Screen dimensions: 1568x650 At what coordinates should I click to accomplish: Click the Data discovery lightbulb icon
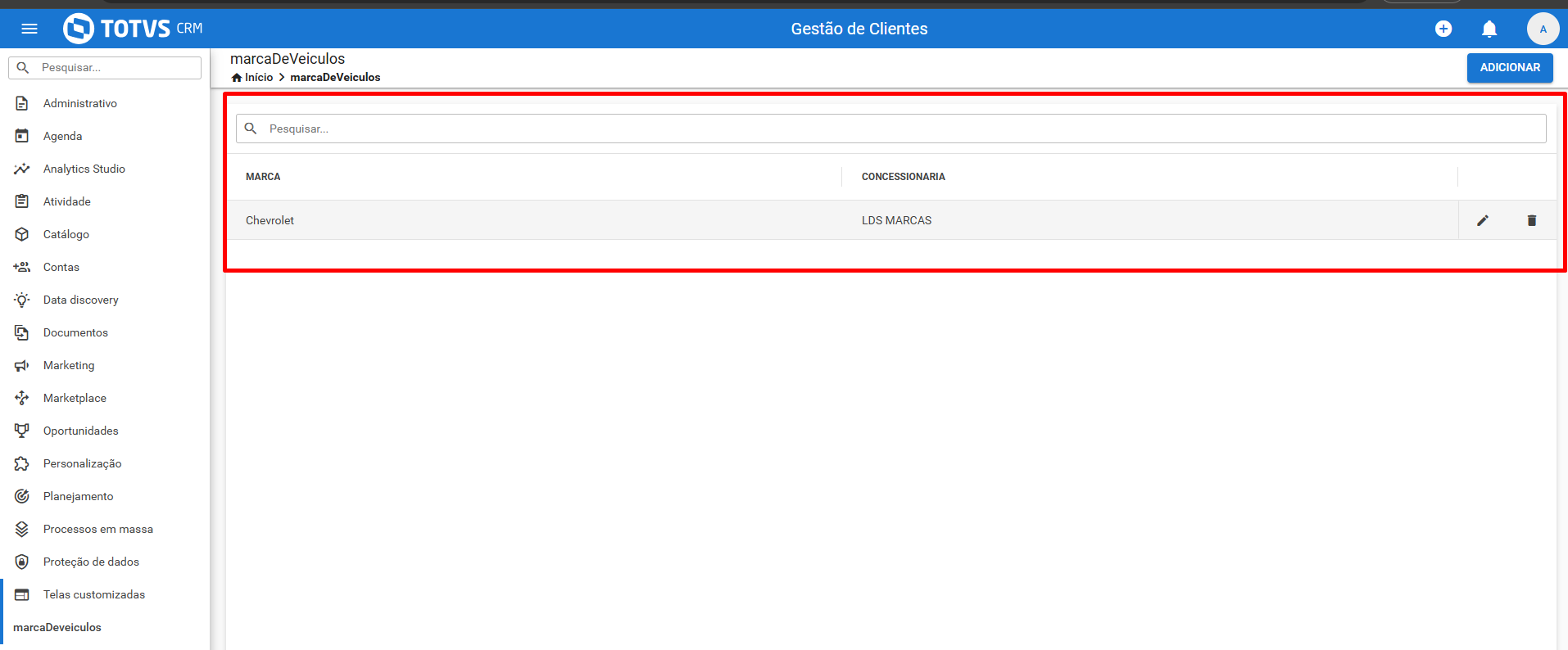(22, 300)
